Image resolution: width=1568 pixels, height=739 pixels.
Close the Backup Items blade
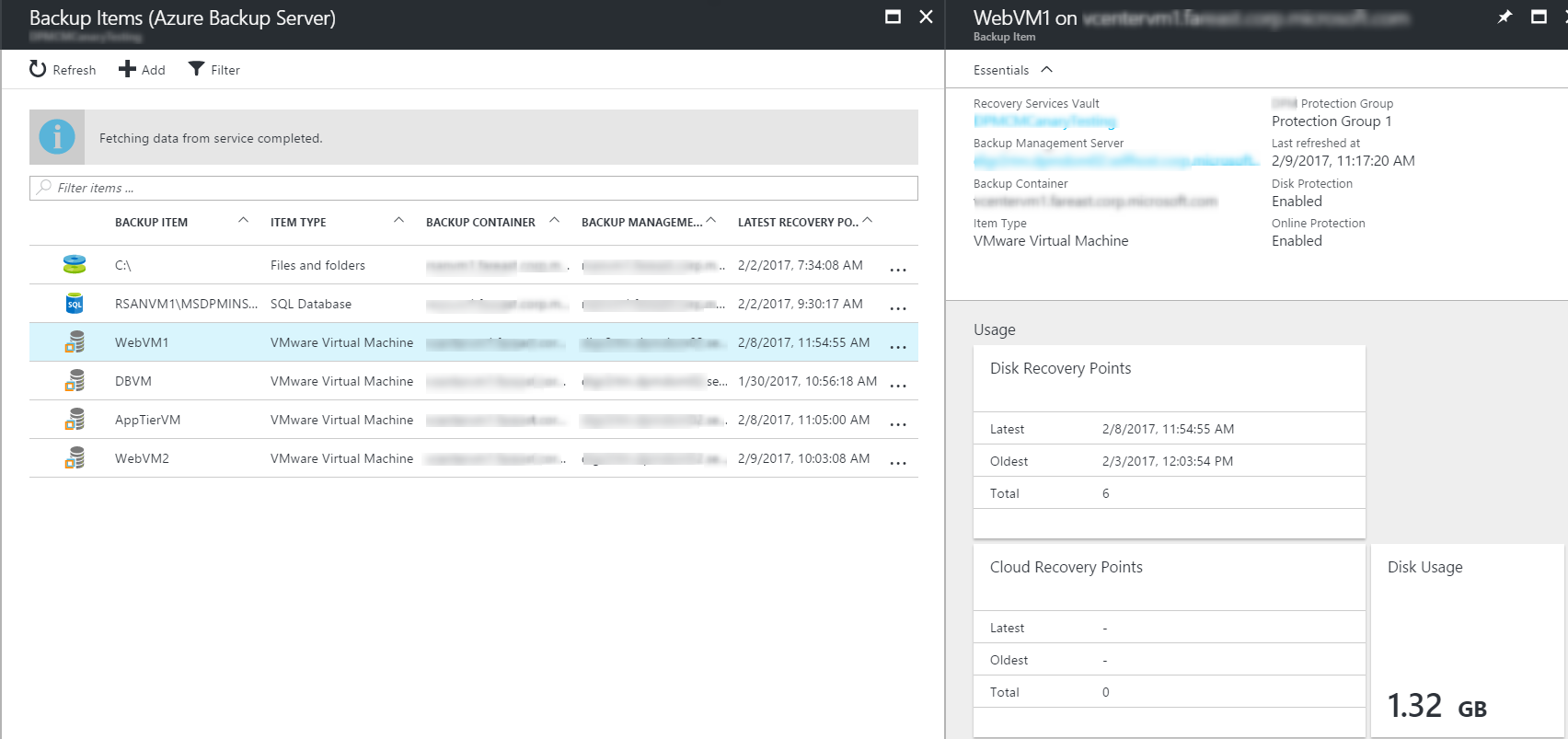[927, 17]
